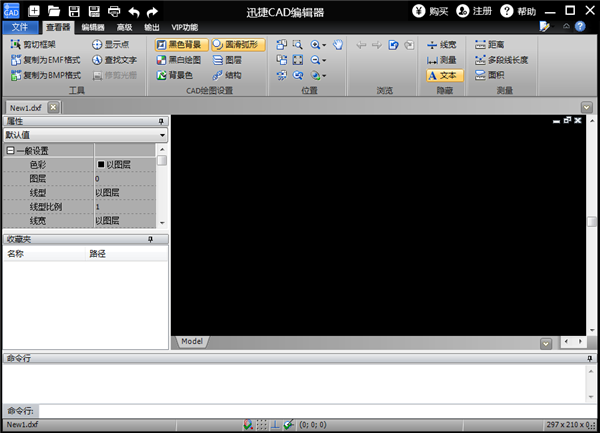Switch to the 输出 output tab

152,27
